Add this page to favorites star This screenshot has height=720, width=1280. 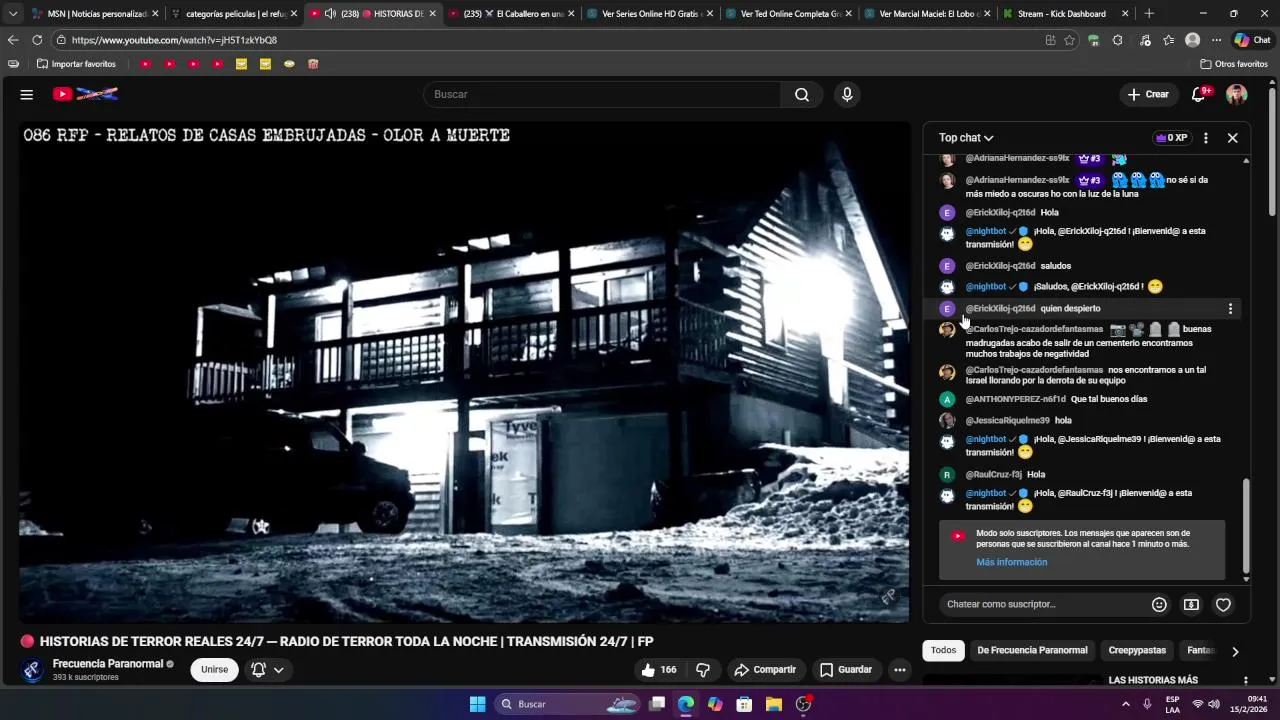pos(1069,40)
